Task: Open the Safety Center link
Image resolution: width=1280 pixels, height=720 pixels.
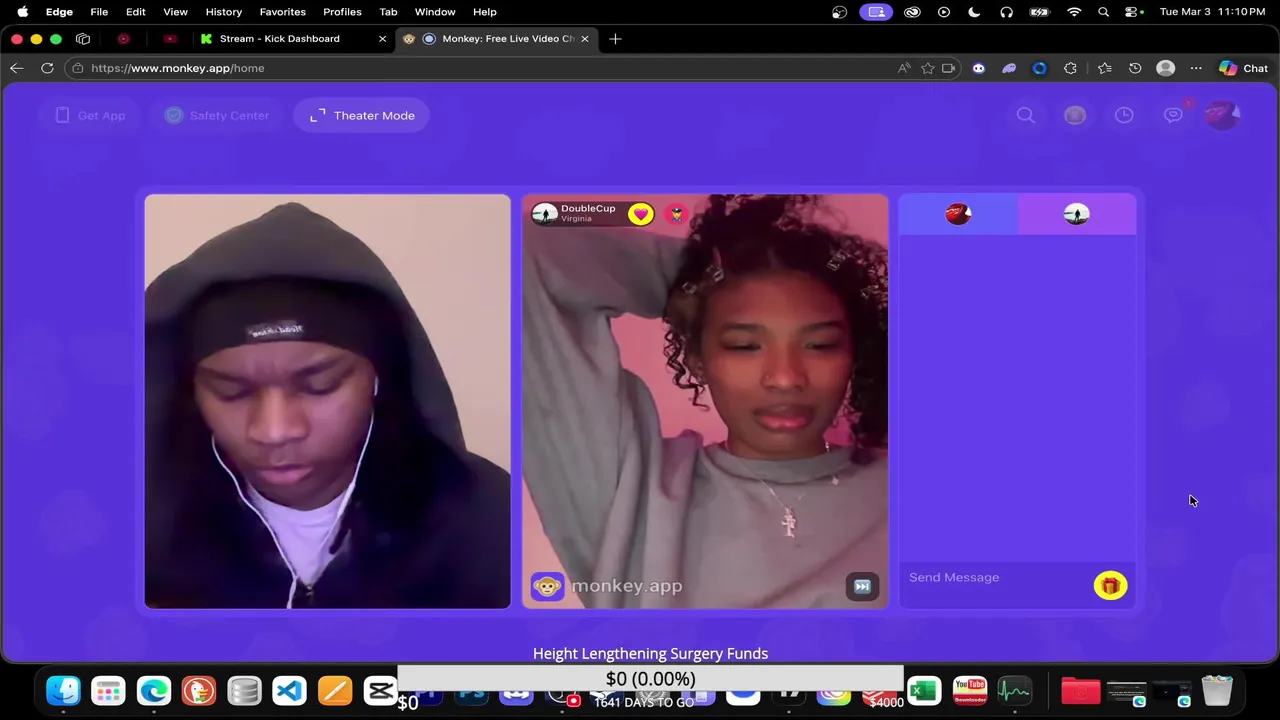Action: point(217,115)
